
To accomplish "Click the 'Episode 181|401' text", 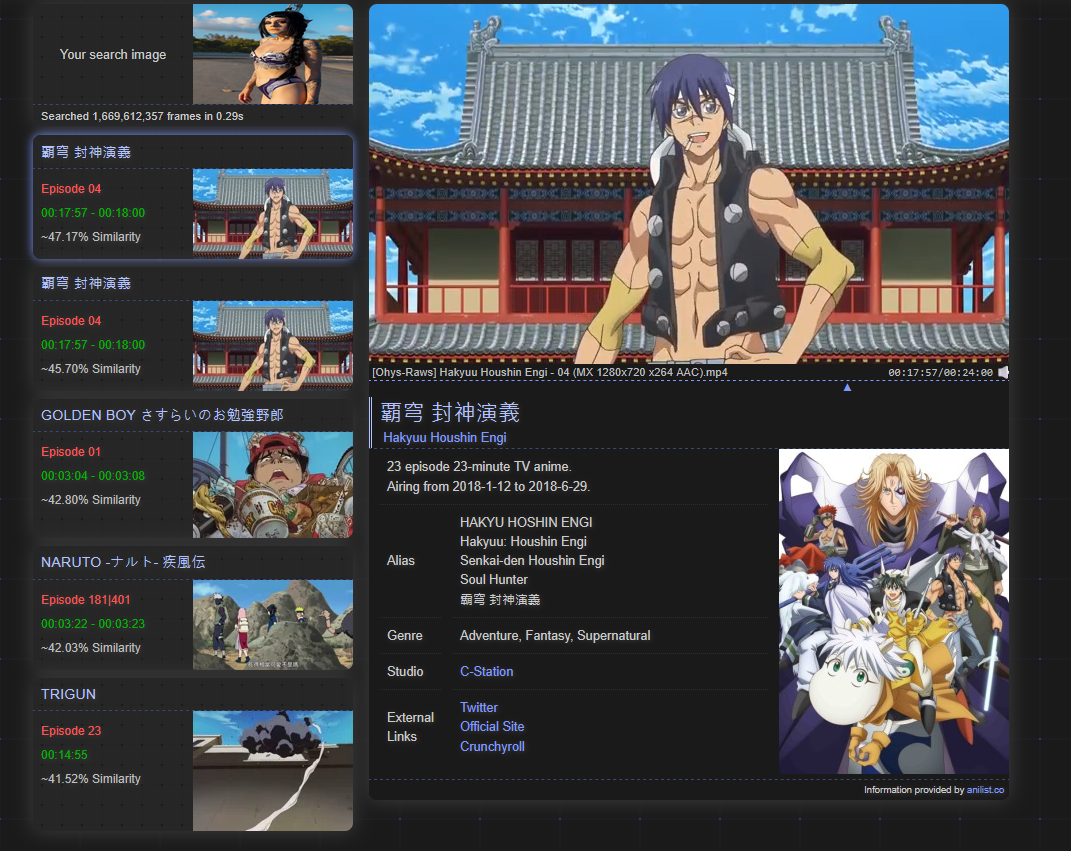I will coord(85,600).
